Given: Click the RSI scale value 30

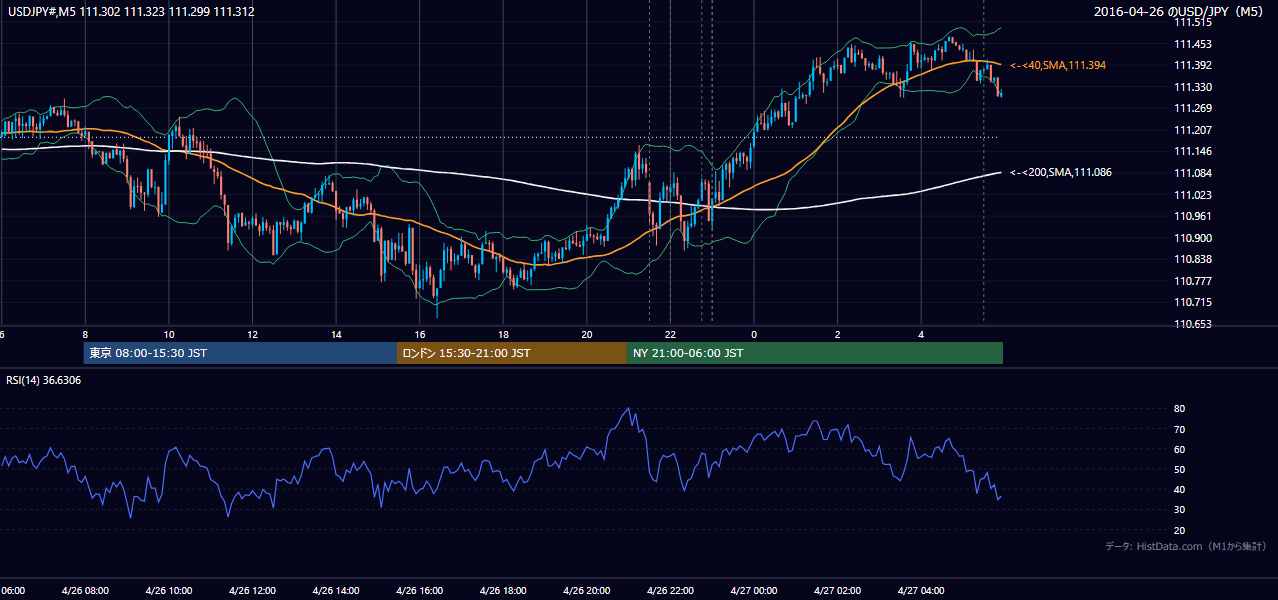Looking at the screenshot, I should click(1179, 510).
